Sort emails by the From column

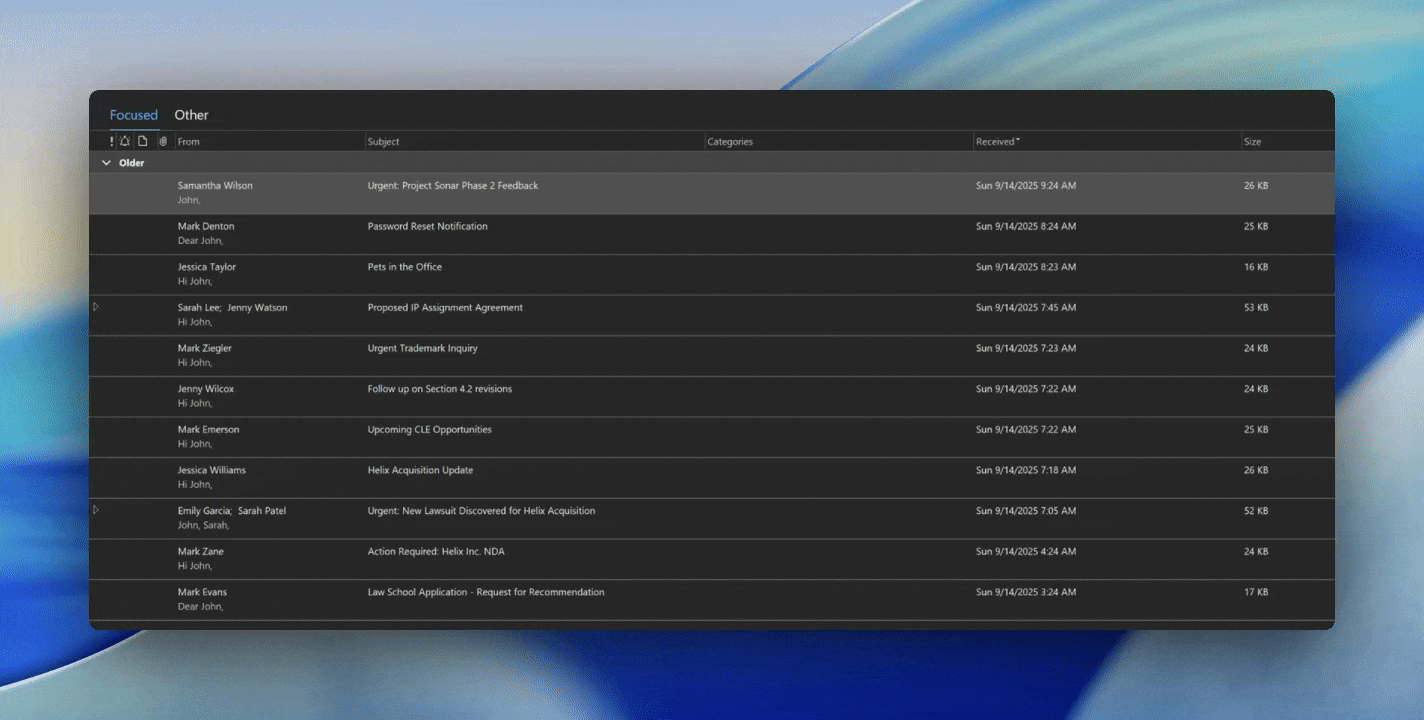pos(188,141)
